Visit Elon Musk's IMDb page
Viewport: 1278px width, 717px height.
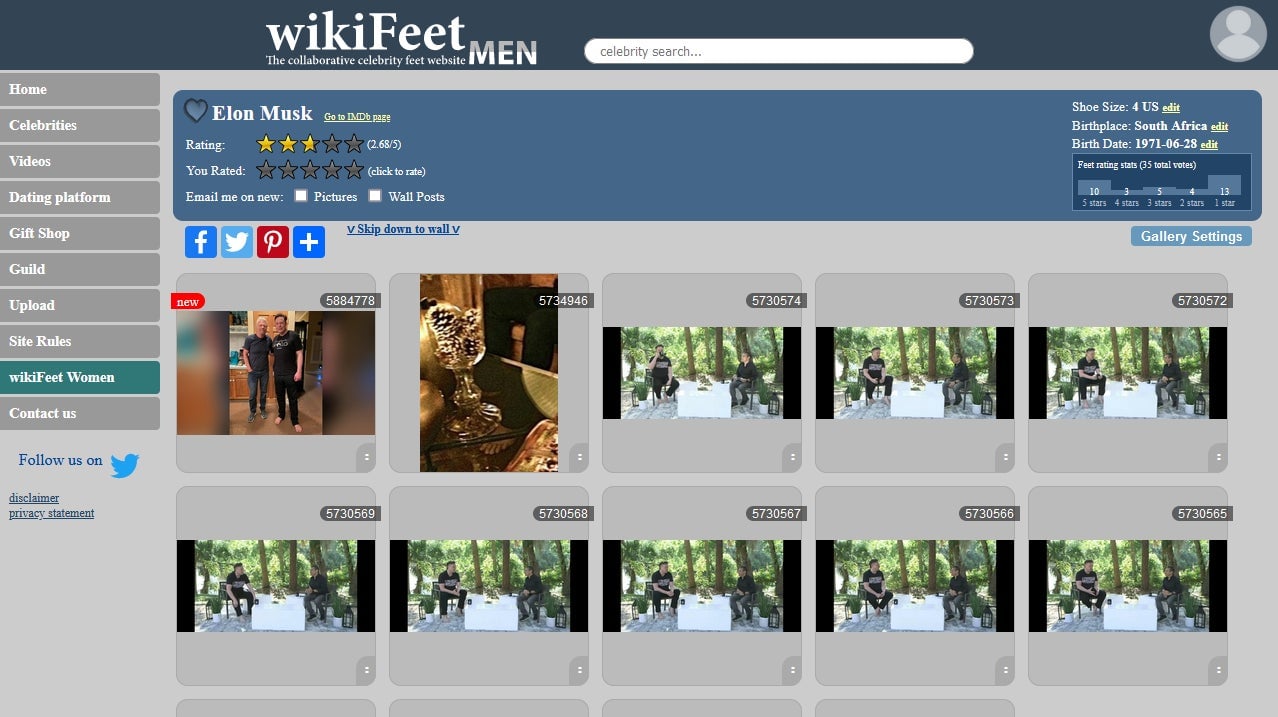pos(357,116)
